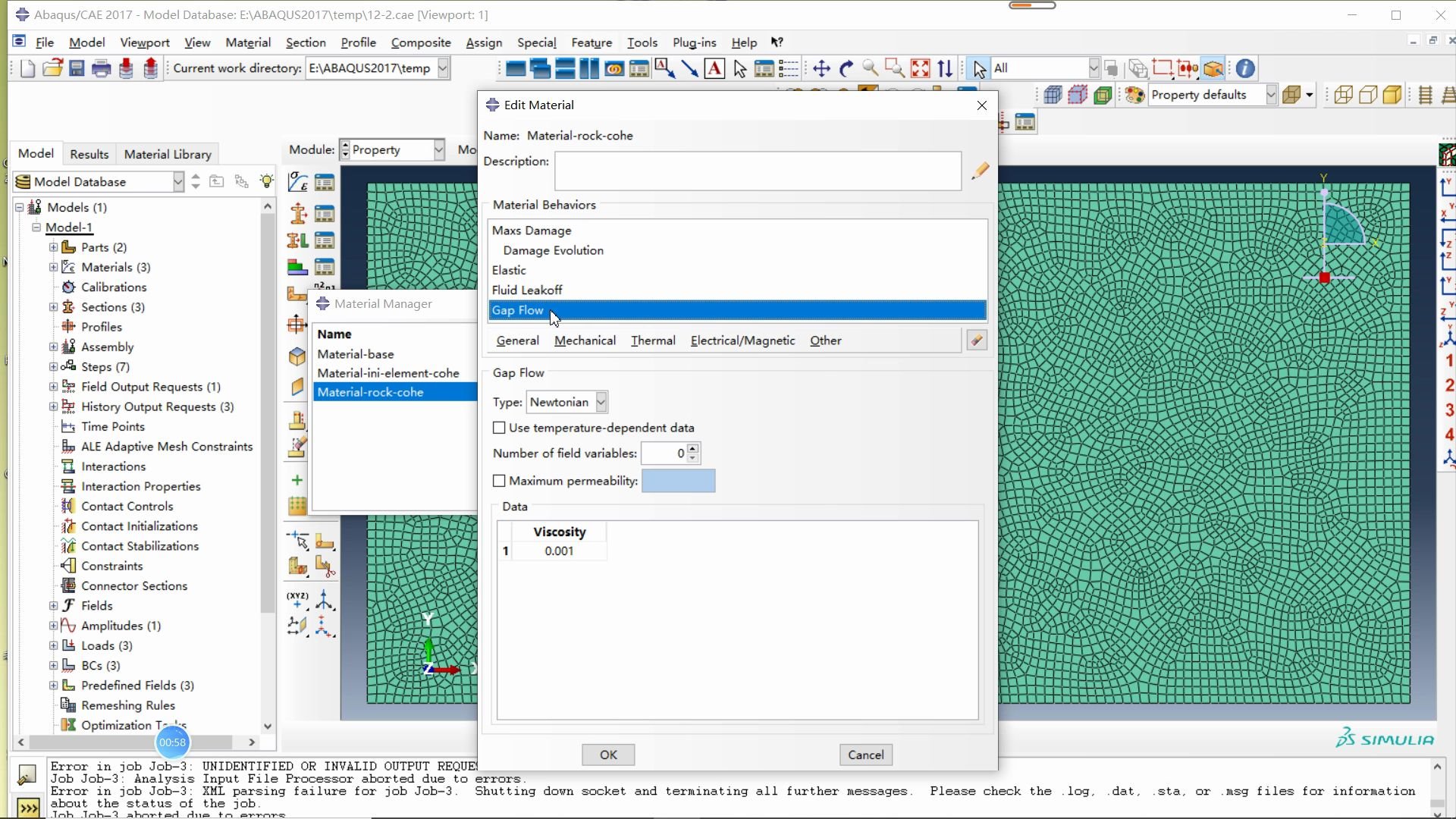Select Material-base in Material Manager
Viewport: 1456px width, 819px height.
coord(395,354)
